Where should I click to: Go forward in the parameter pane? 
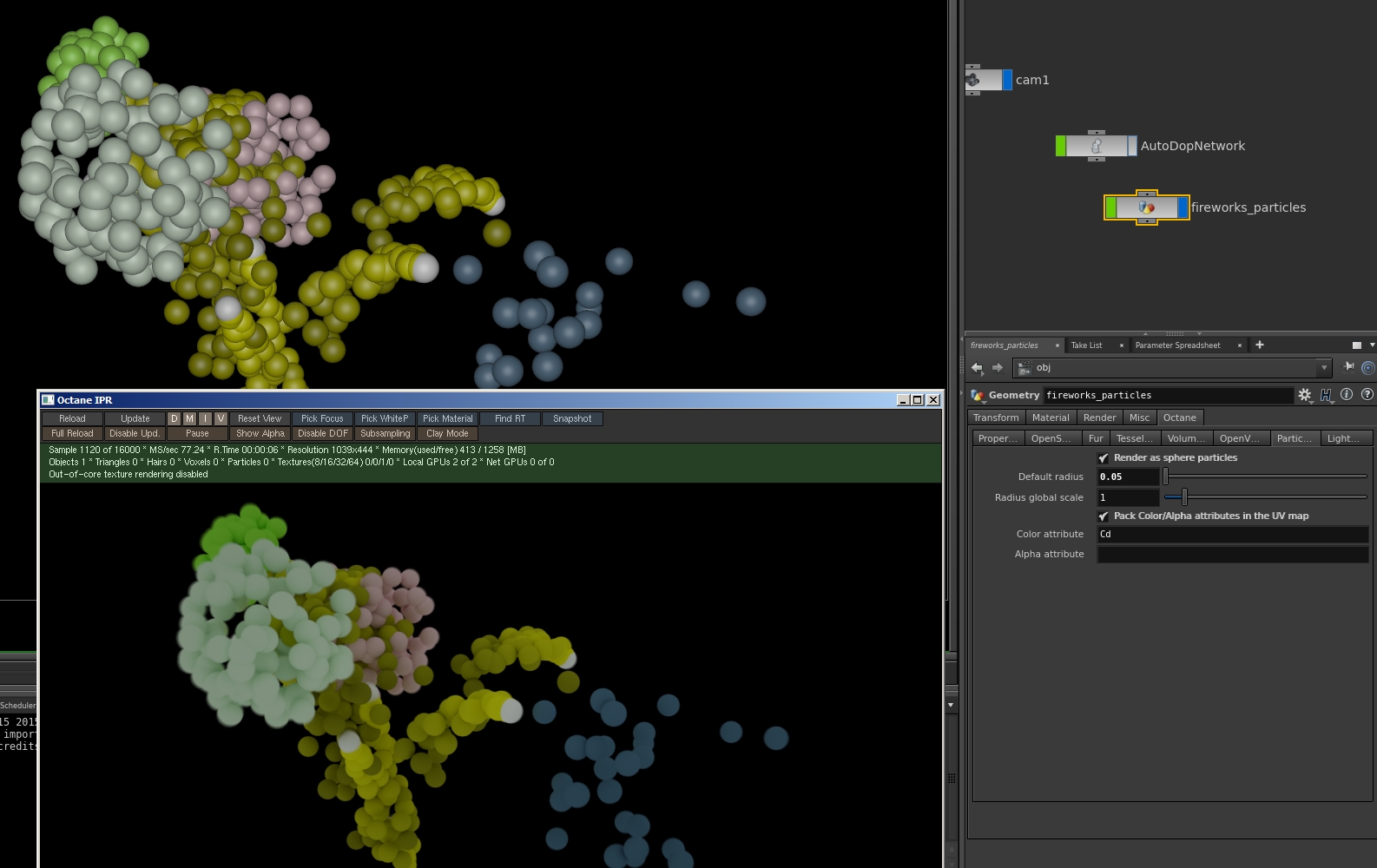pyautogui.click(x=998, y=368)
